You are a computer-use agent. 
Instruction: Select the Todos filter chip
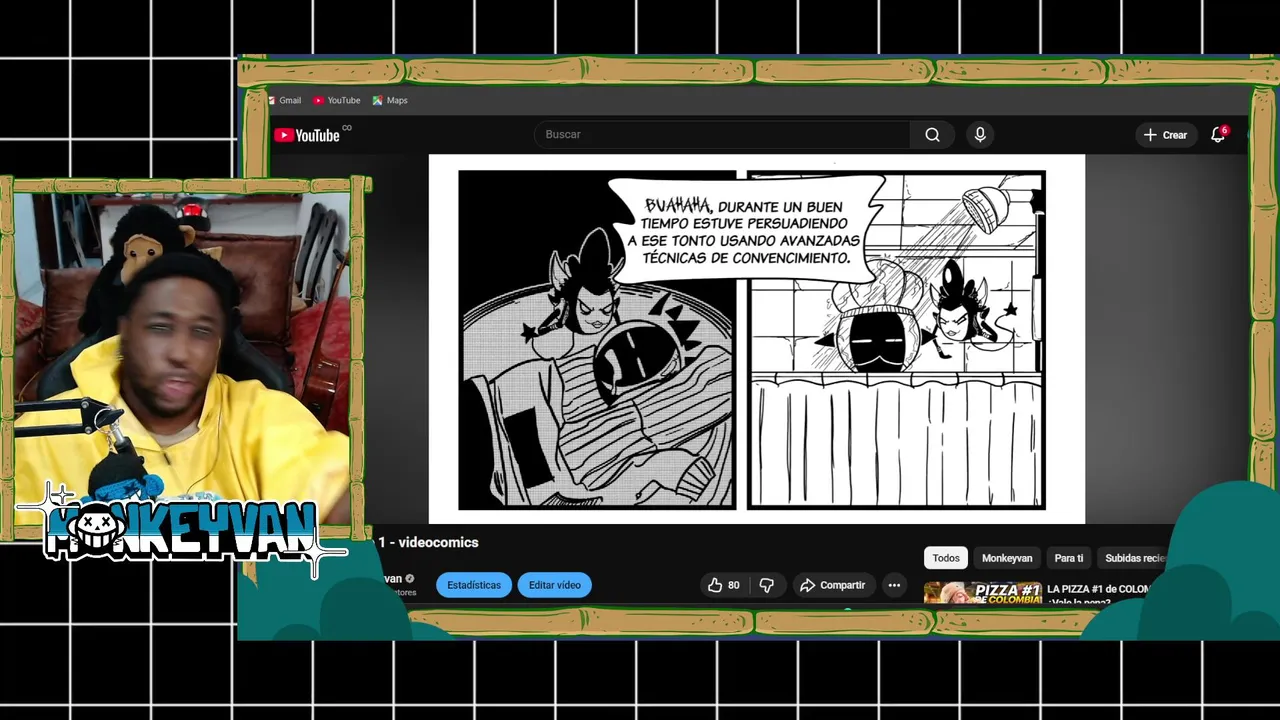(946, 558)
